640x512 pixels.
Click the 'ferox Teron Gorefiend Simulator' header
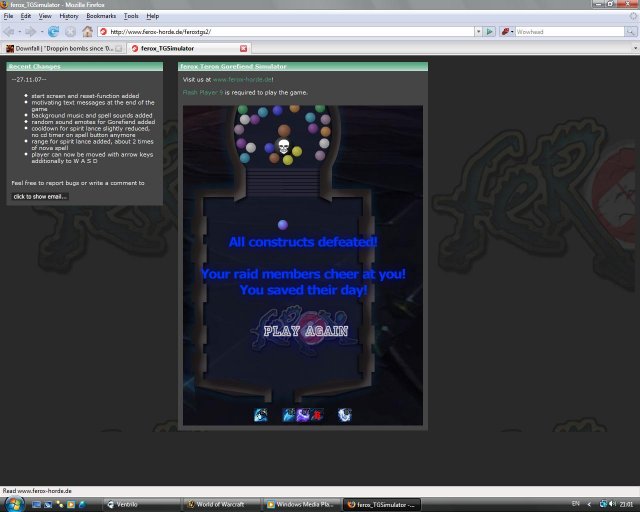pos(303,67)
